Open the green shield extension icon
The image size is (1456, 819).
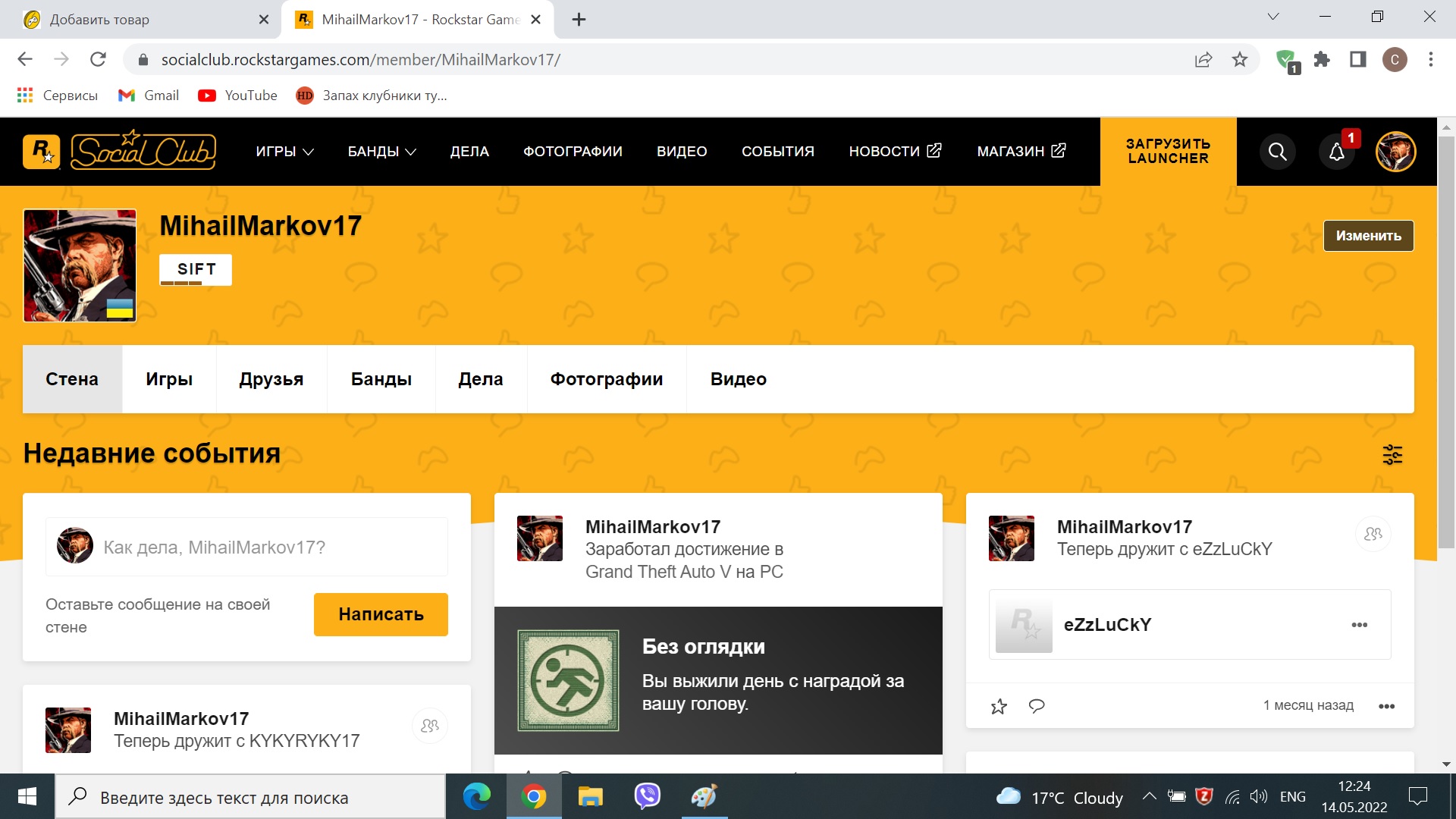click(1287, 61)
